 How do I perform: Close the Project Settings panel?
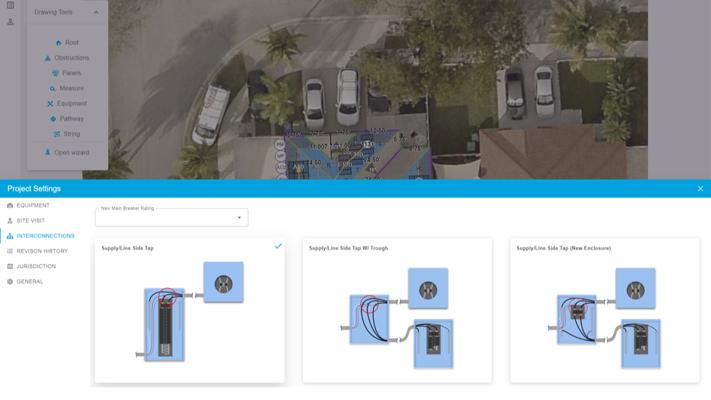[x=700, y=189]
